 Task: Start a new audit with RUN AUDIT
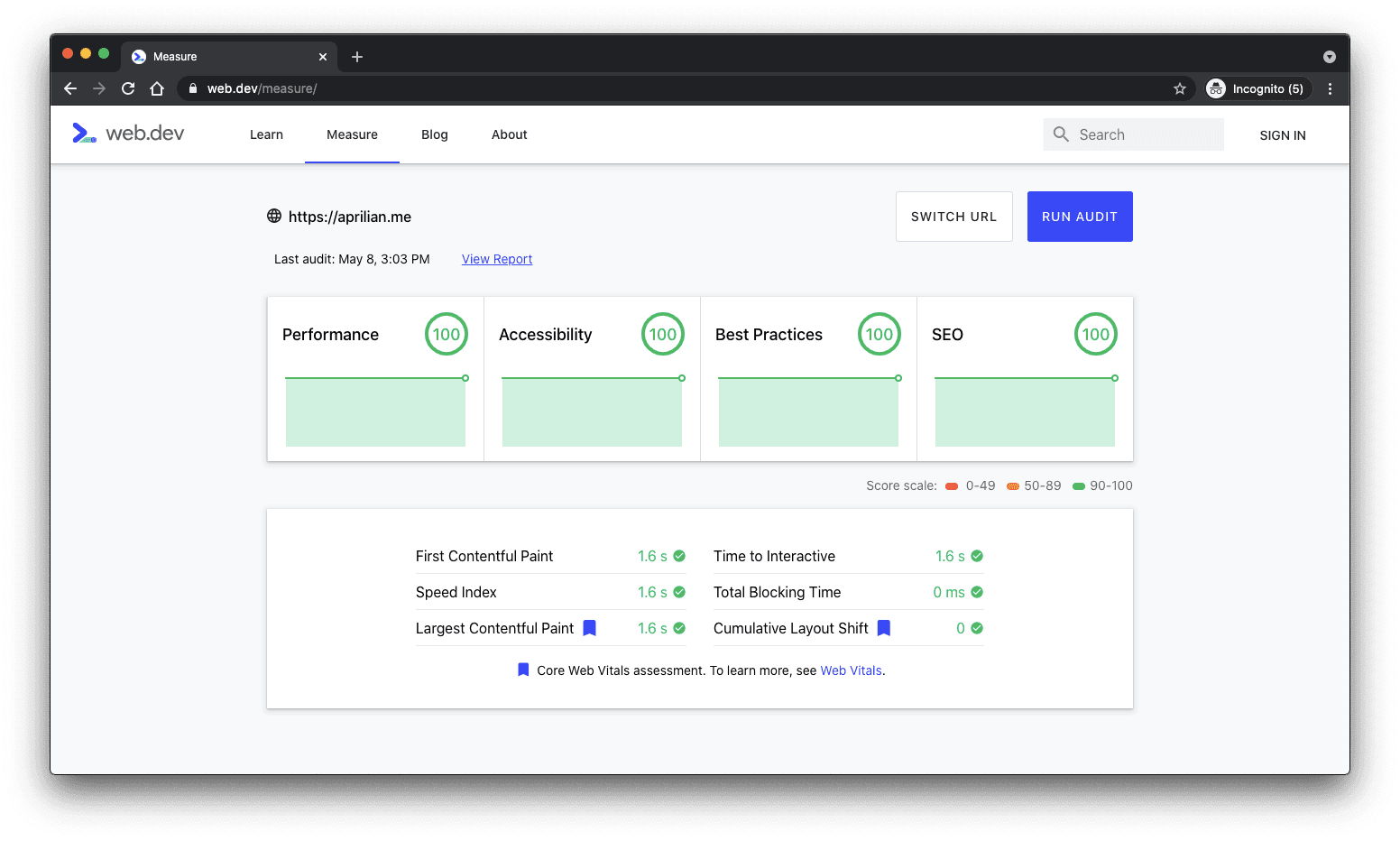(x=1080, y=217)
